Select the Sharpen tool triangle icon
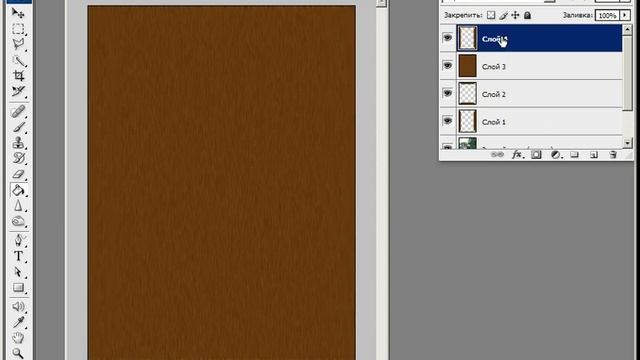Screen dimensions: 640x360 tap(18, 206)
